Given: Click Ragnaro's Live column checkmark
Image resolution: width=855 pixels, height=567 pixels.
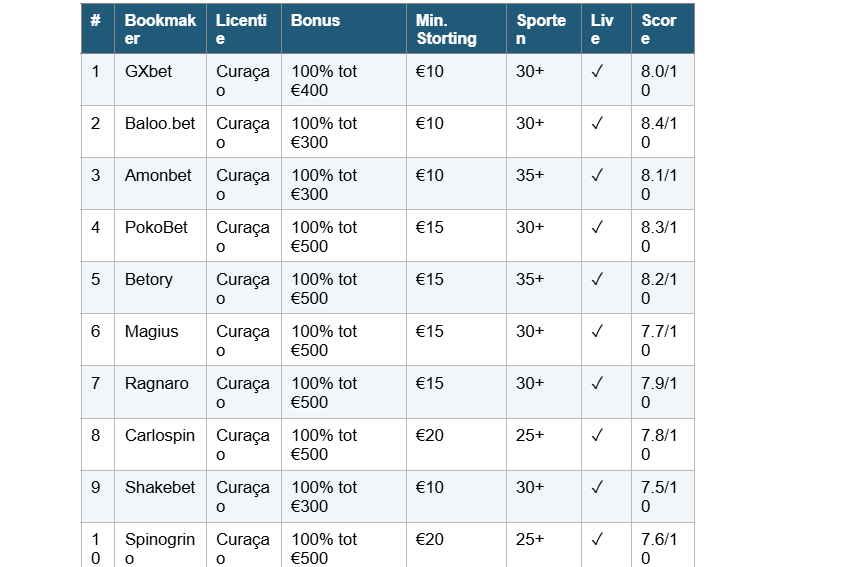Looking at the screenshot, I should [597, 383].
